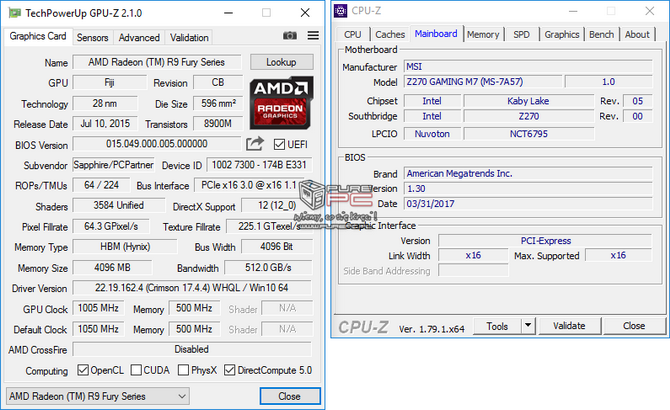The image size is (670, 410).
Task: Click the Bandwidth 512.0 GB/s field
Action: coord(268,267)
